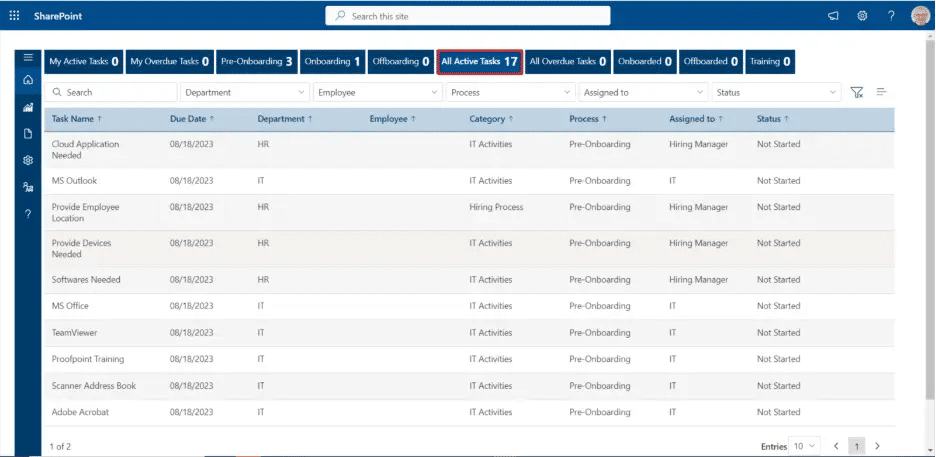The image size is (936, 457).
Task: Open the Assigned to filter dropdown
Action: pyautogui.click(x=643, y=92)
